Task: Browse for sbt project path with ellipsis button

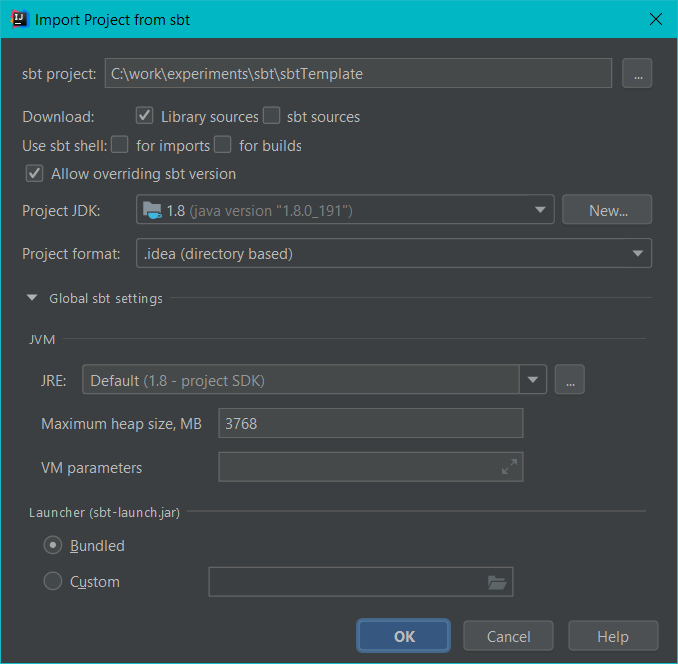Action: (637, 73)
